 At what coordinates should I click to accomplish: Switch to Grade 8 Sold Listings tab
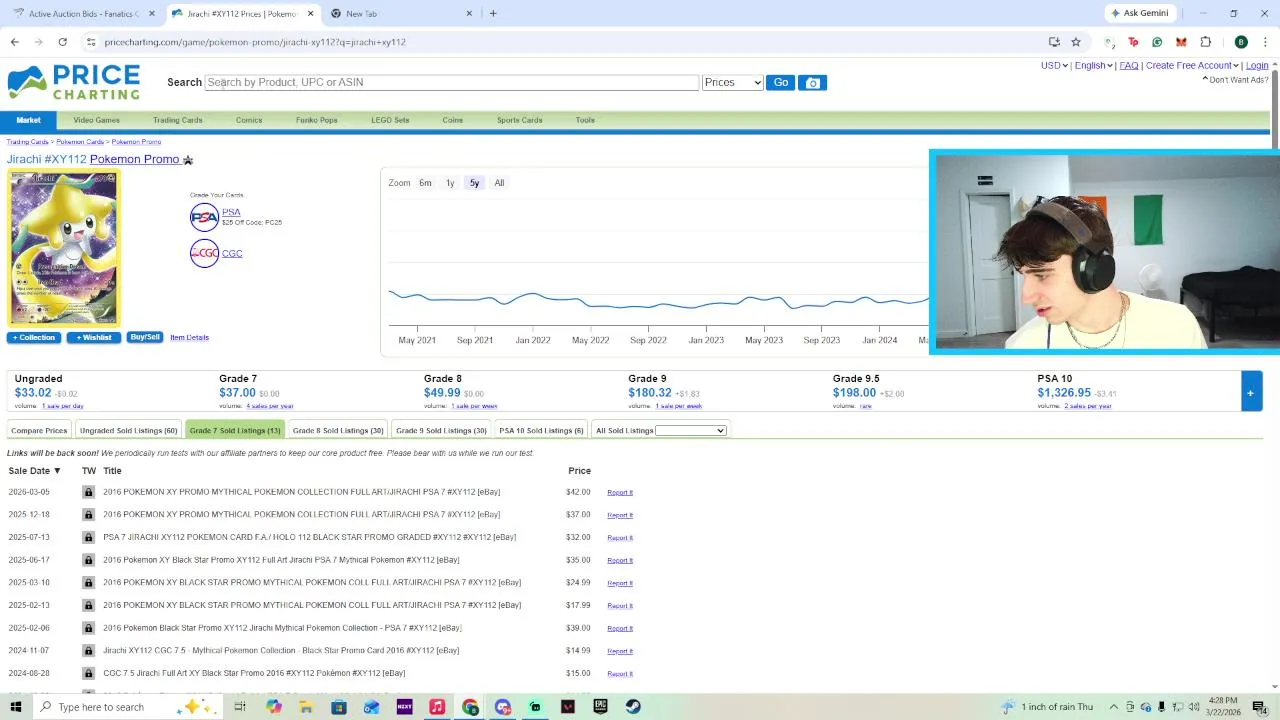338,430
